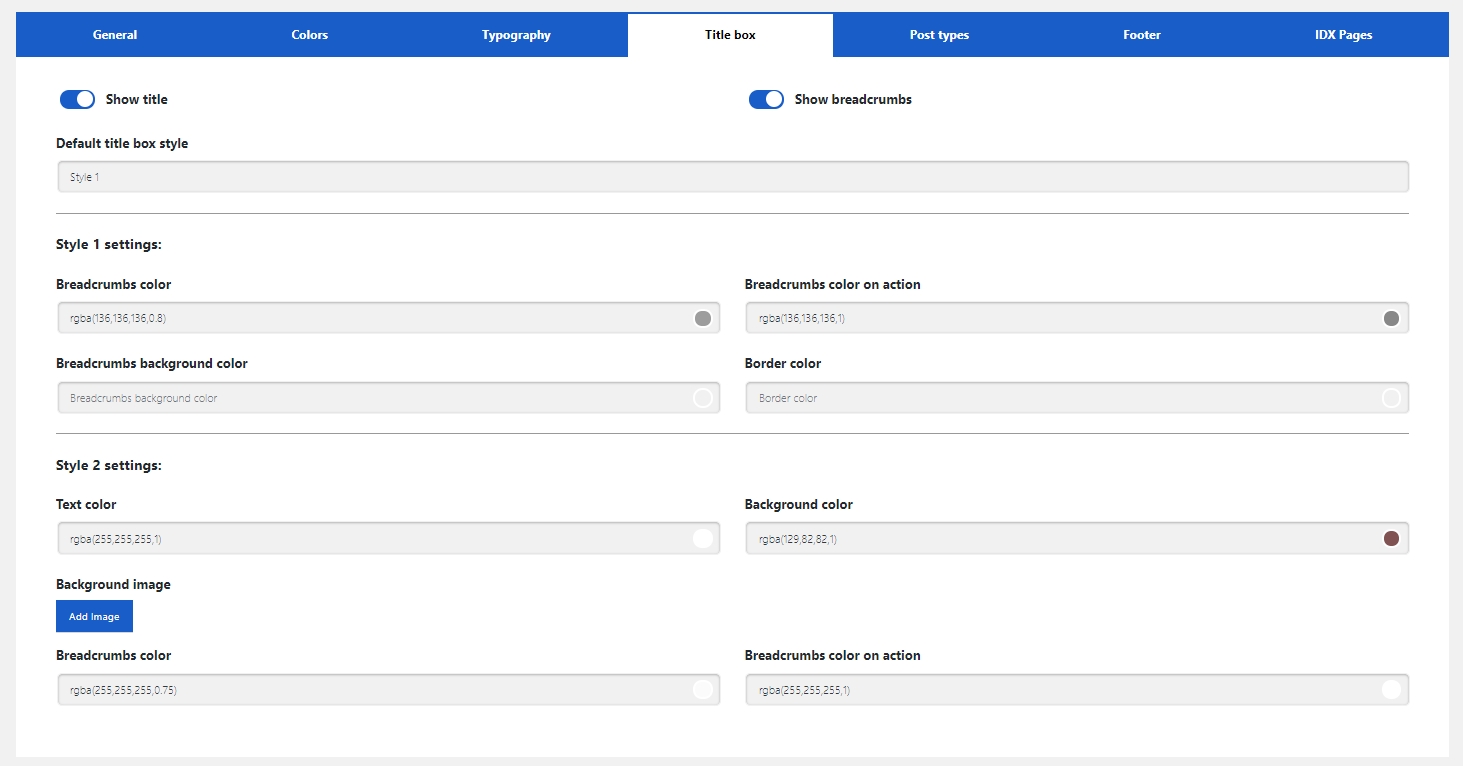Pick Style 1 Breadcrumbs color on action swatch
Screen dimensions: 1463x766
pos(1390,318)
